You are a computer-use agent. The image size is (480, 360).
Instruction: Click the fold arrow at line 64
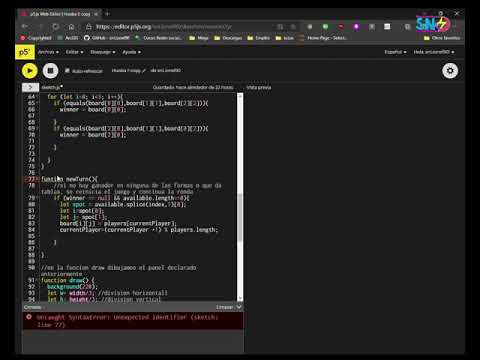tap(37, 97)
